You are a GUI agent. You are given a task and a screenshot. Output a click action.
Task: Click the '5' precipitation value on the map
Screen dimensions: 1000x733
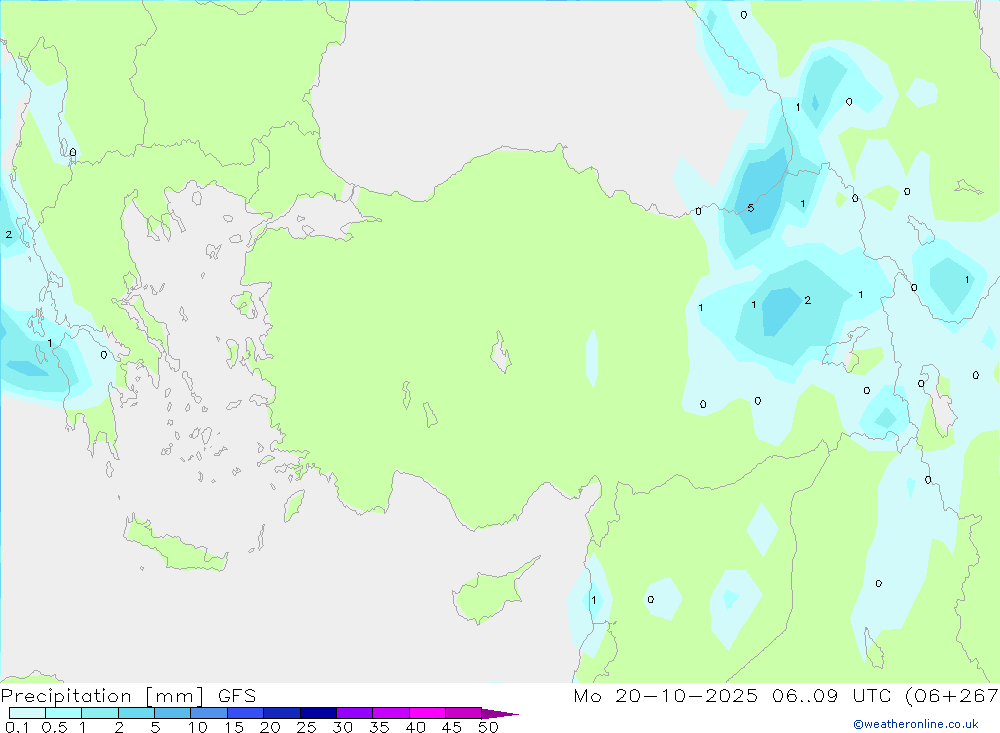751,208
